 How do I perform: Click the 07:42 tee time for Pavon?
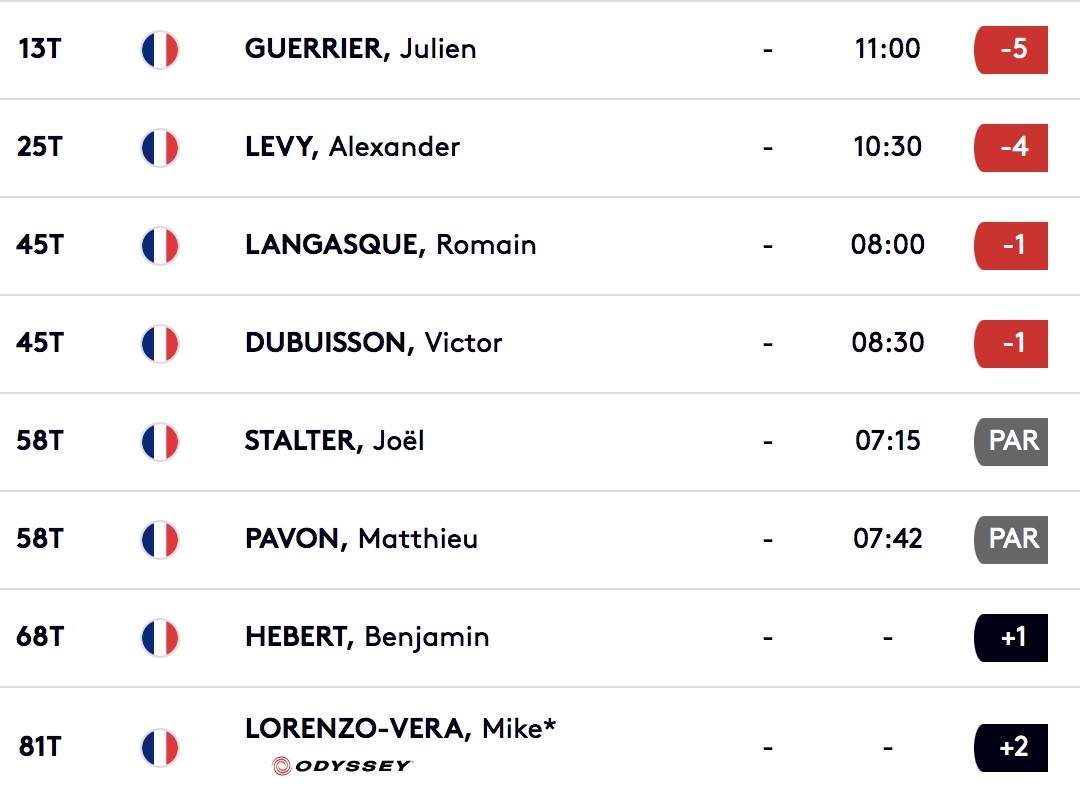click(887, 539)
